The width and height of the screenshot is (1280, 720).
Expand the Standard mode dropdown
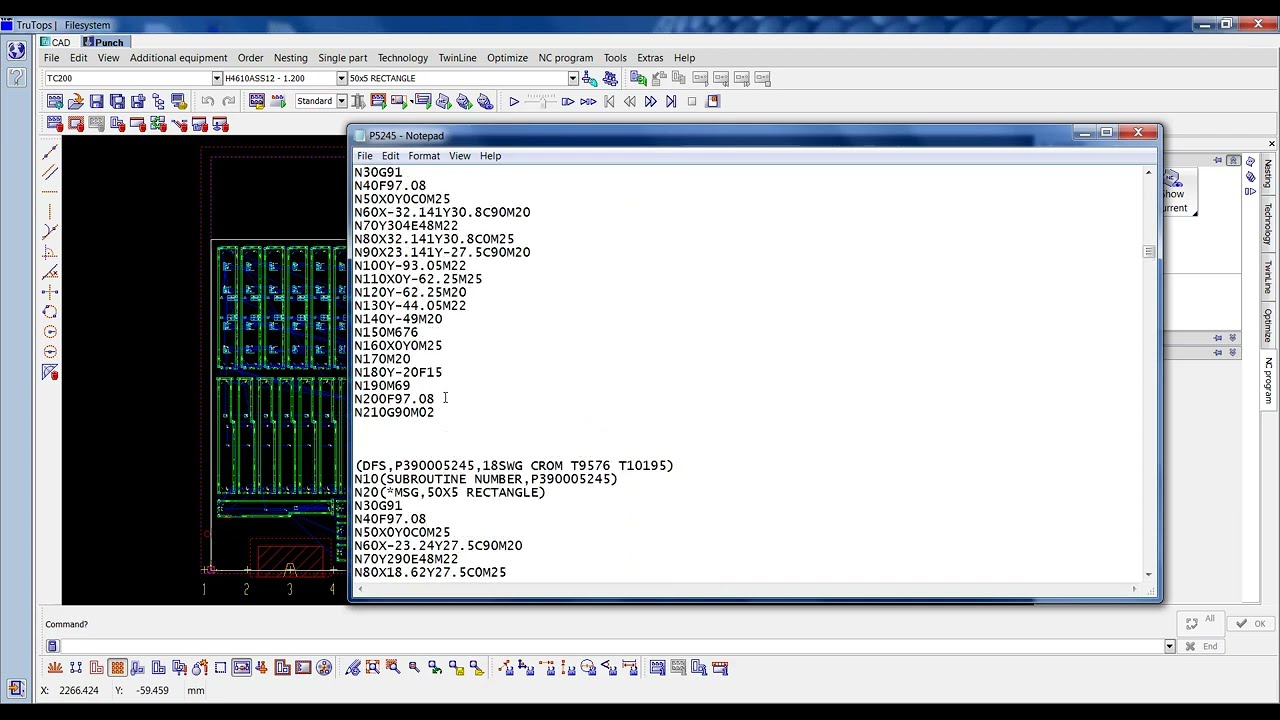[x=341, y=101]
